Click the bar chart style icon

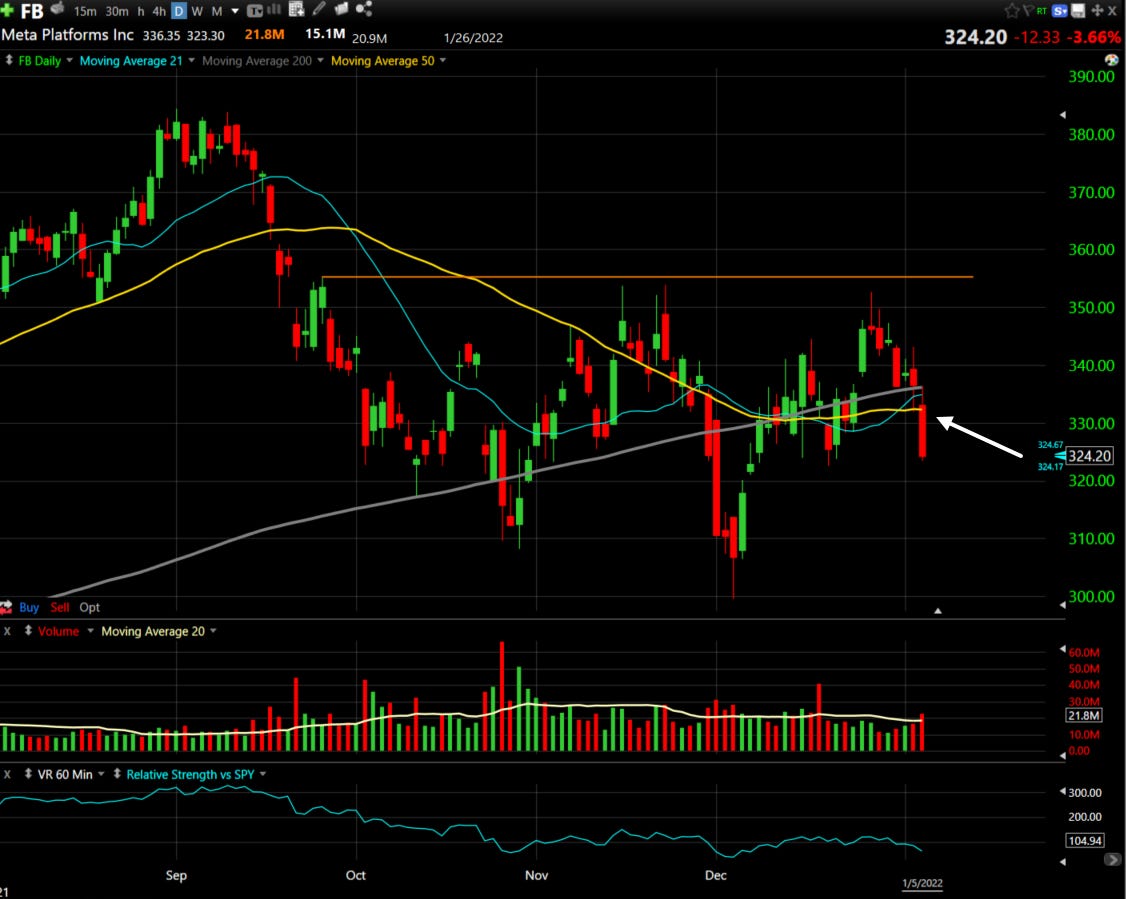(274, 10)
